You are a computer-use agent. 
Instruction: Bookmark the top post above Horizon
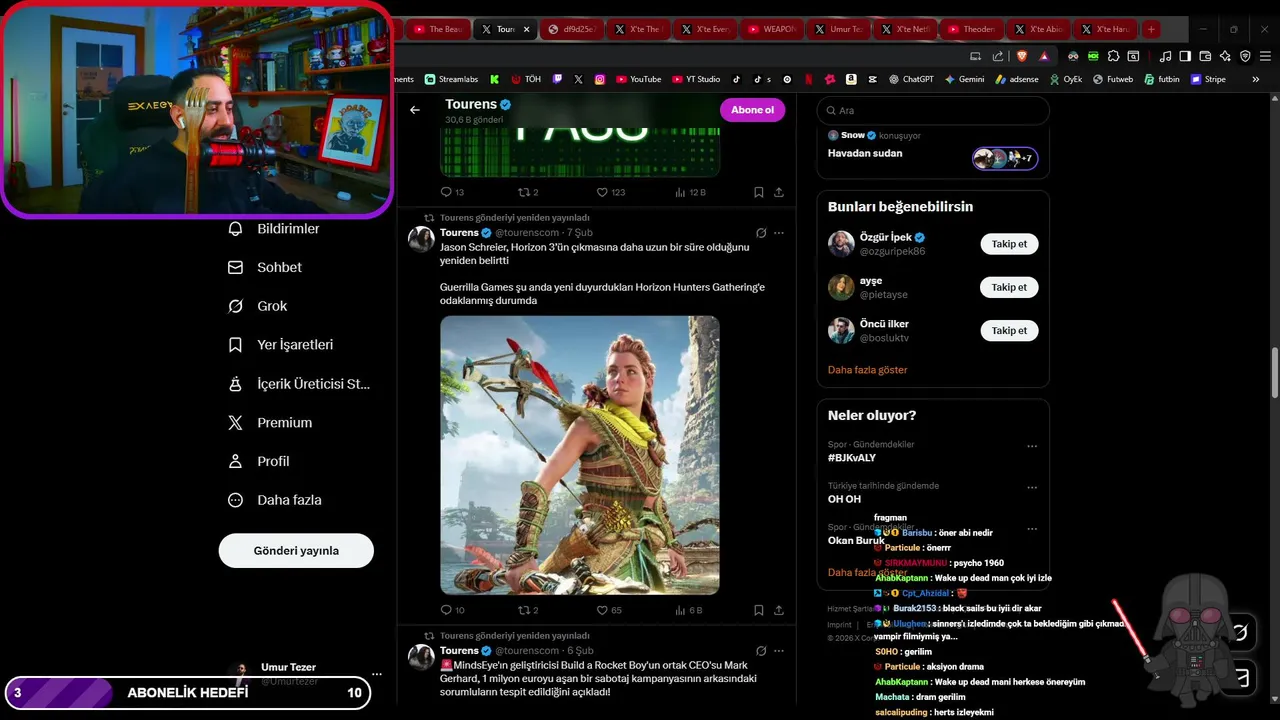[x=759, y=192]
